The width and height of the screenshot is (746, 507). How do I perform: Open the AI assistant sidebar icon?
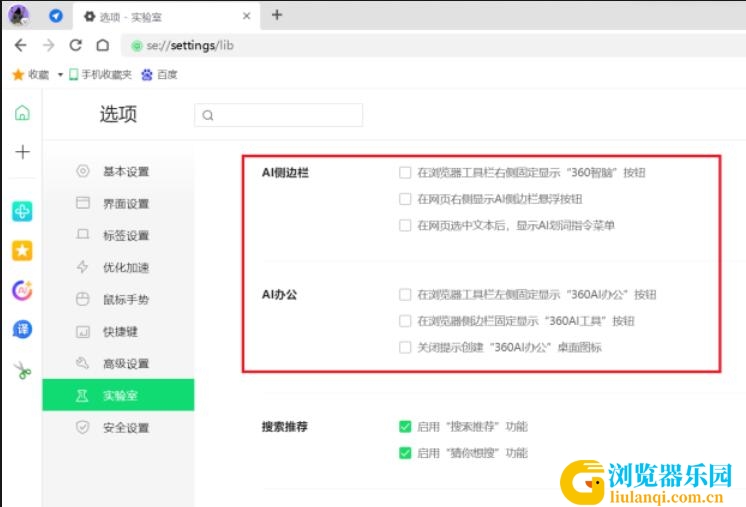point(22,290)
